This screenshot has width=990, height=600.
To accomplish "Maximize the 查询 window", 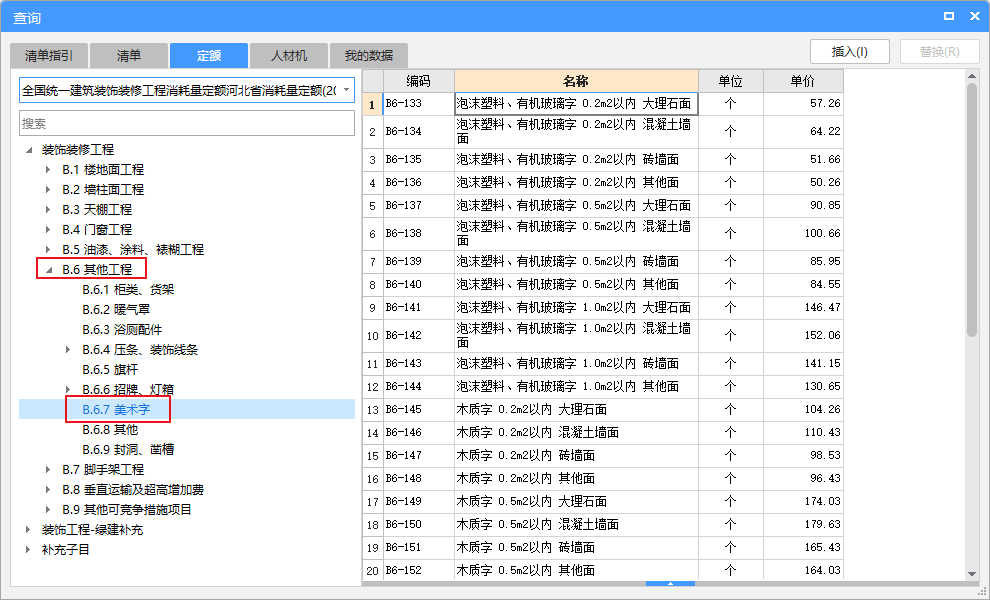I will 949,16.
